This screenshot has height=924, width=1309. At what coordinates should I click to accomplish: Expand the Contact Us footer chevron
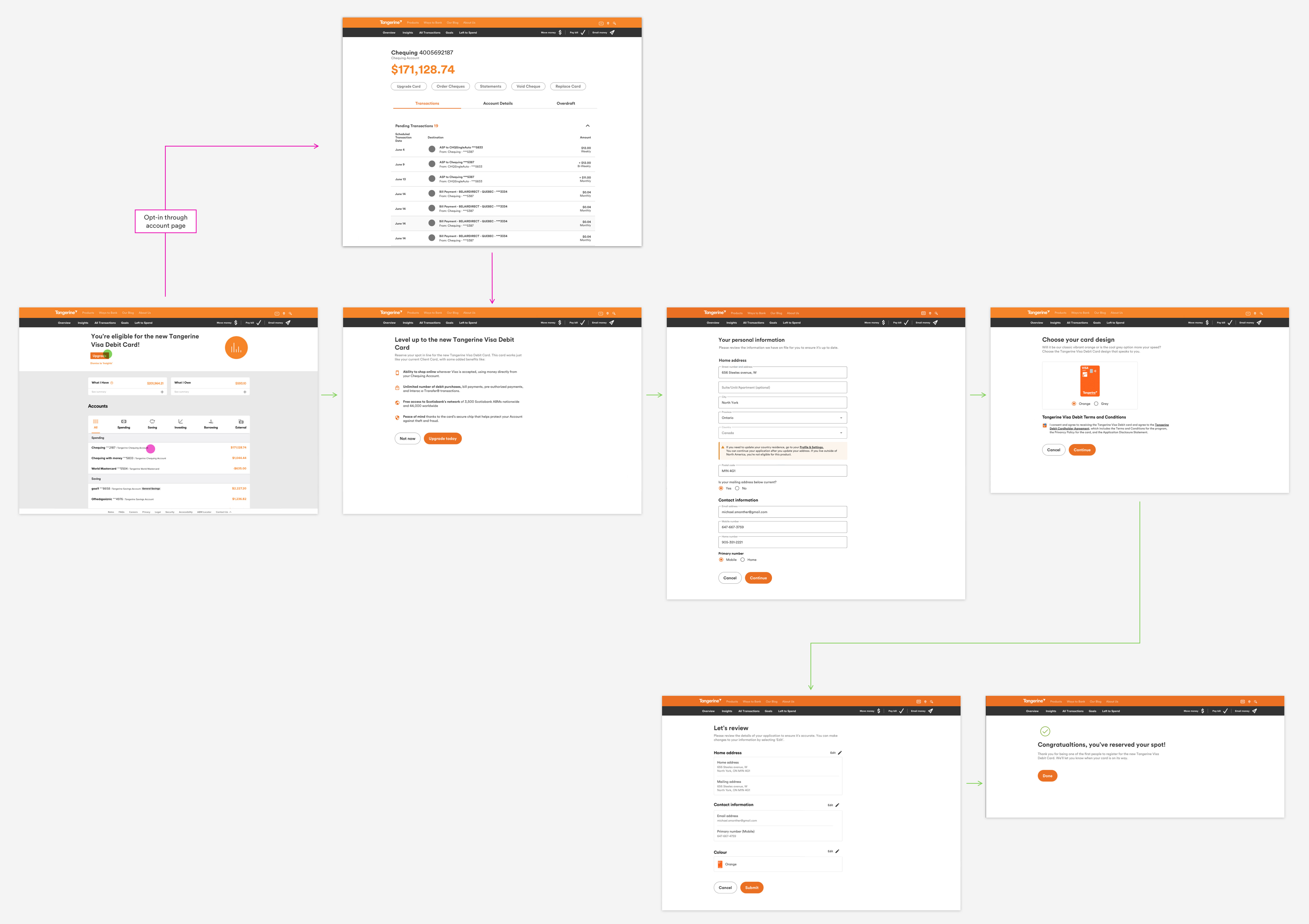230,512
